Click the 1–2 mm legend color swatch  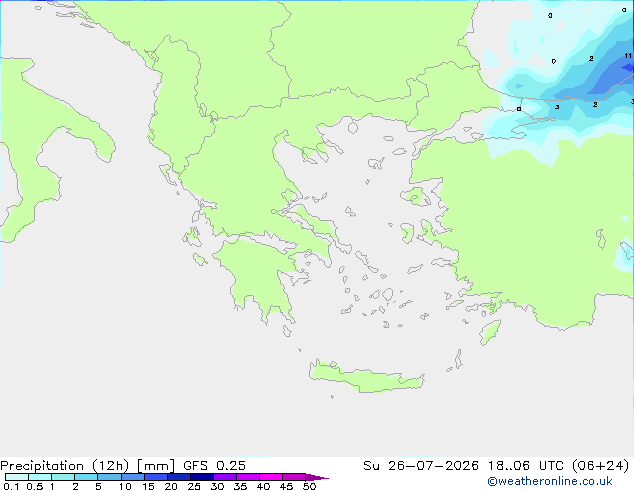[x=63, y=477]
